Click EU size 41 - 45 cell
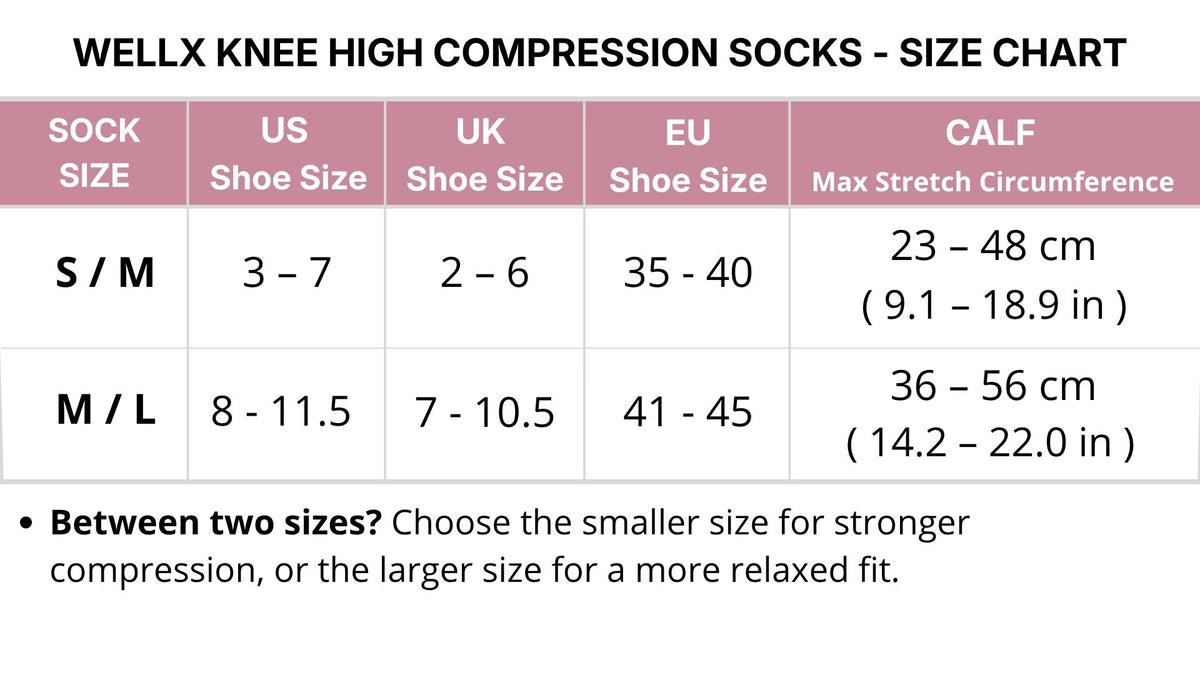Screen dimensions: 1200x675 tap(688, 411)
